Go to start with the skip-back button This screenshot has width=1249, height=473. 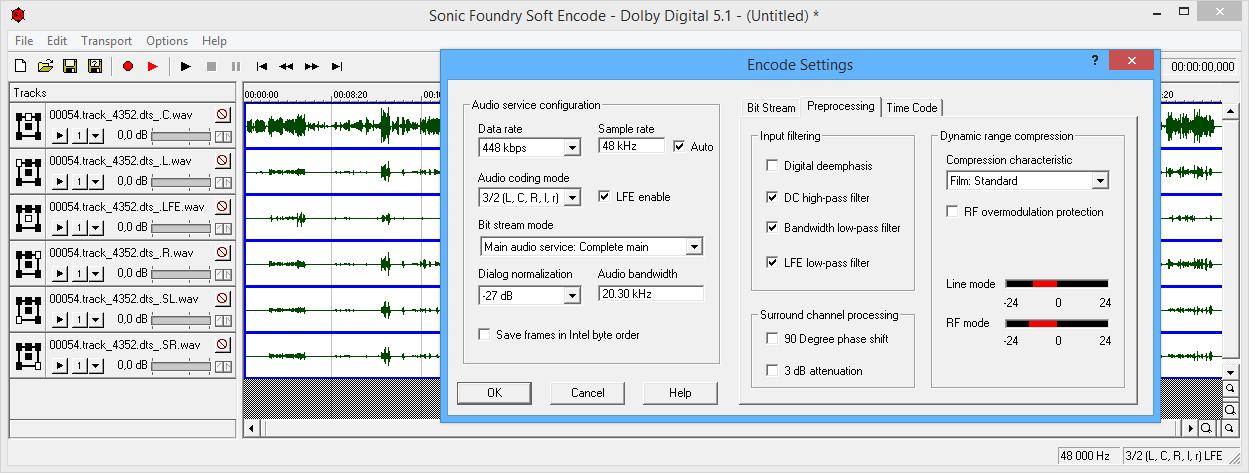coord(262,66)
